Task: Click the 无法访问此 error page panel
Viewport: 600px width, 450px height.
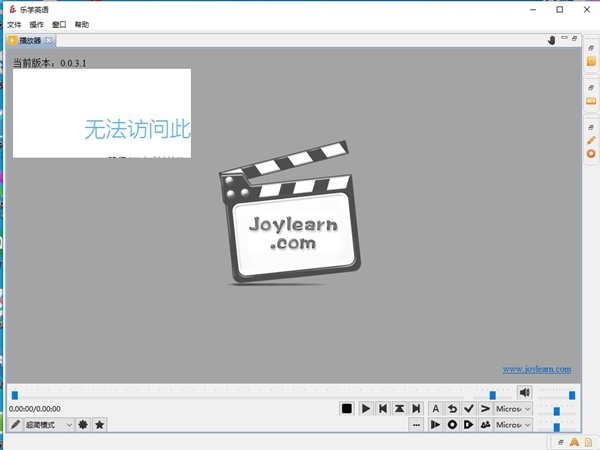Action: pyautogui.click(x=102, y=113)
